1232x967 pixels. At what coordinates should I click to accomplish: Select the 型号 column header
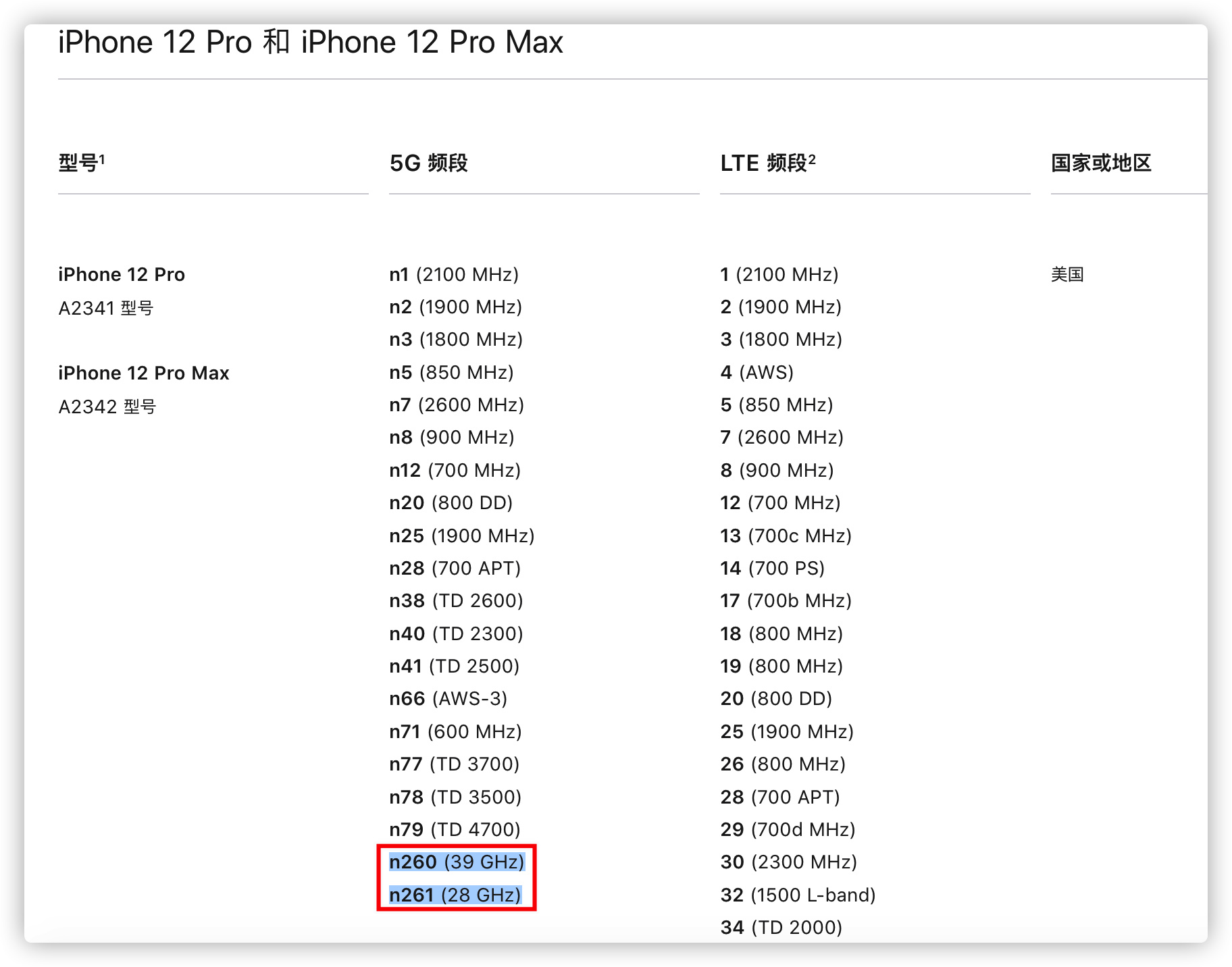[82, 163]
